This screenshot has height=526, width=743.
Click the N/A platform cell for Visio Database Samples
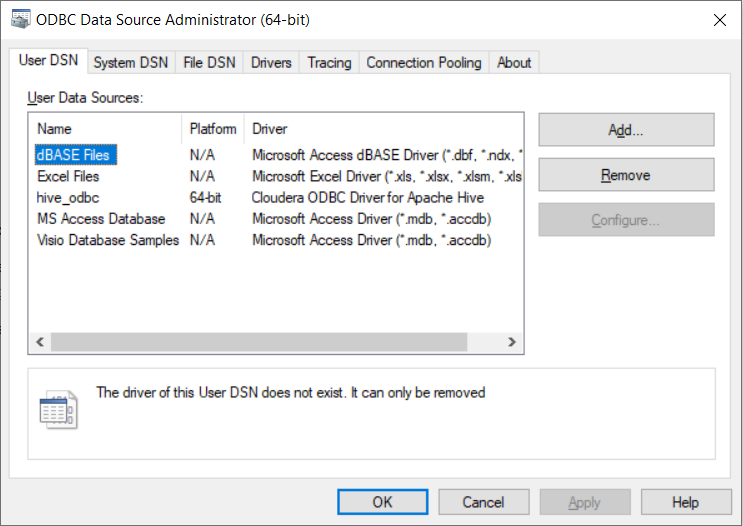[x=202, y=240]
